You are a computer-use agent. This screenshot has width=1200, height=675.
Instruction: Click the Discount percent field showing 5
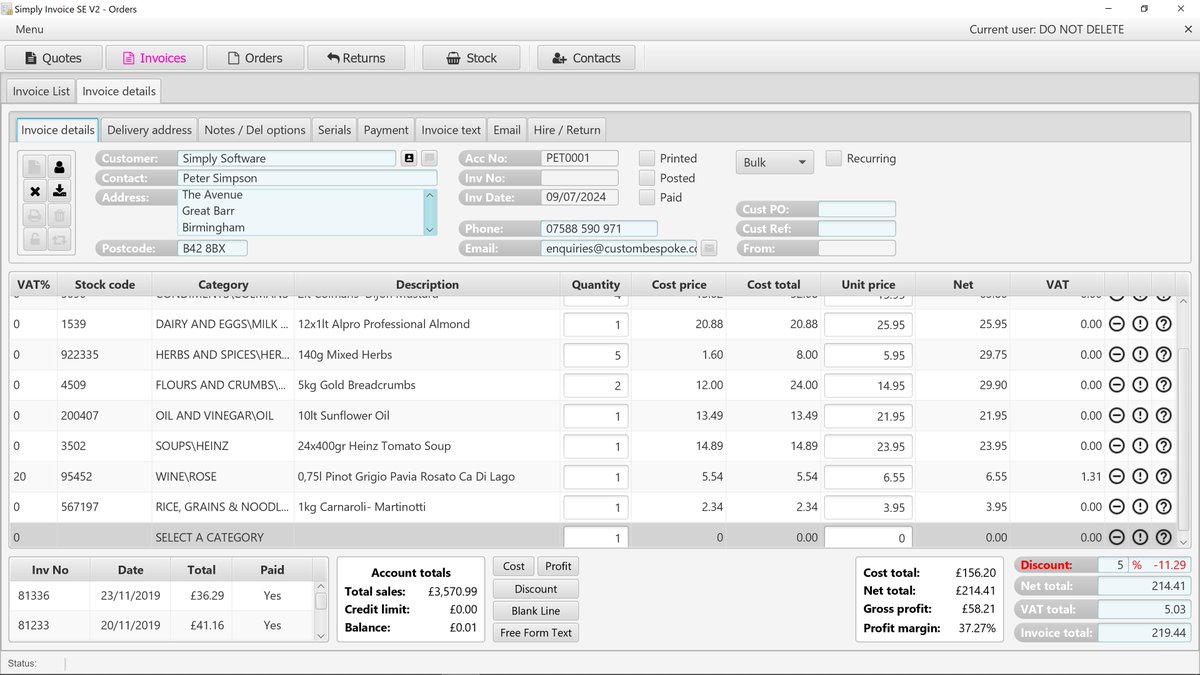(1112, 565)
